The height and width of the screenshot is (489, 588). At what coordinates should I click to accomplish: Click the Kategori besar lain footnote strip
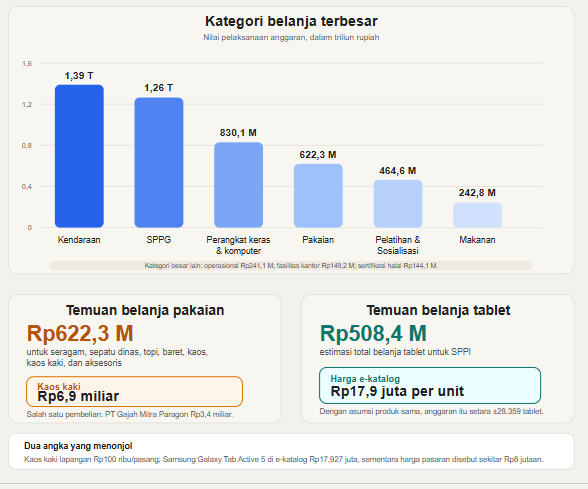pos(291,266)
